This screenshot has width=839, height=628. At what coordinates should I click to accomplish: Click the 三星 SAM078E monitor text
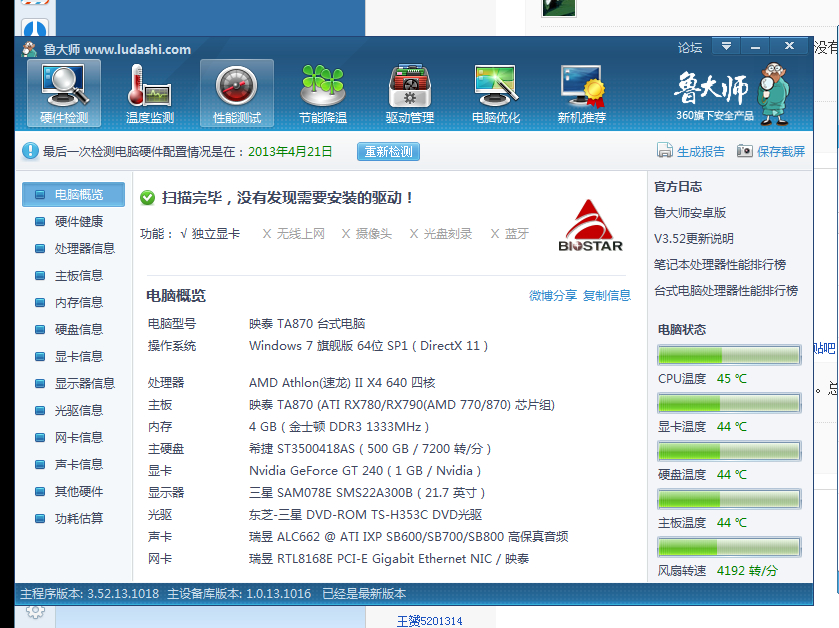coord(367,493)
